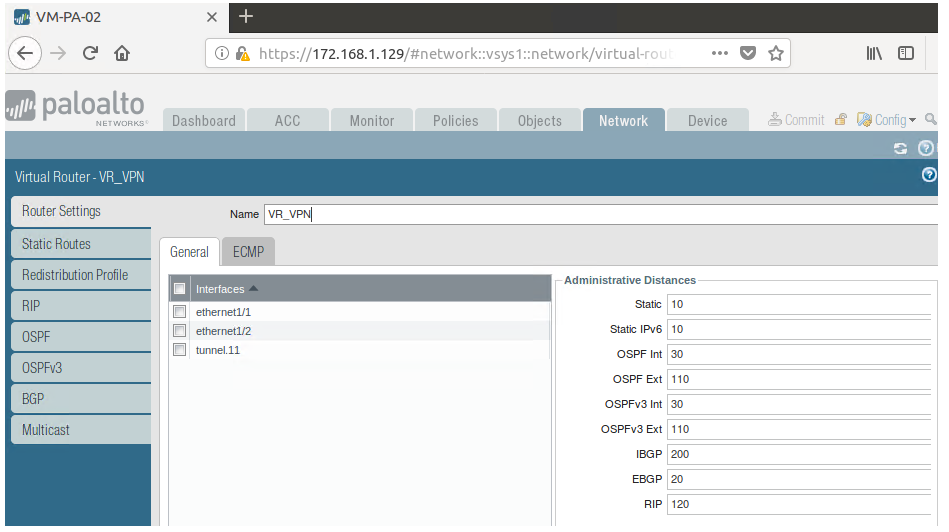The width and height of the screenshot is (949, 532).
Task: Open page actions ellipsis in address bar
Action: pos(720,54)
